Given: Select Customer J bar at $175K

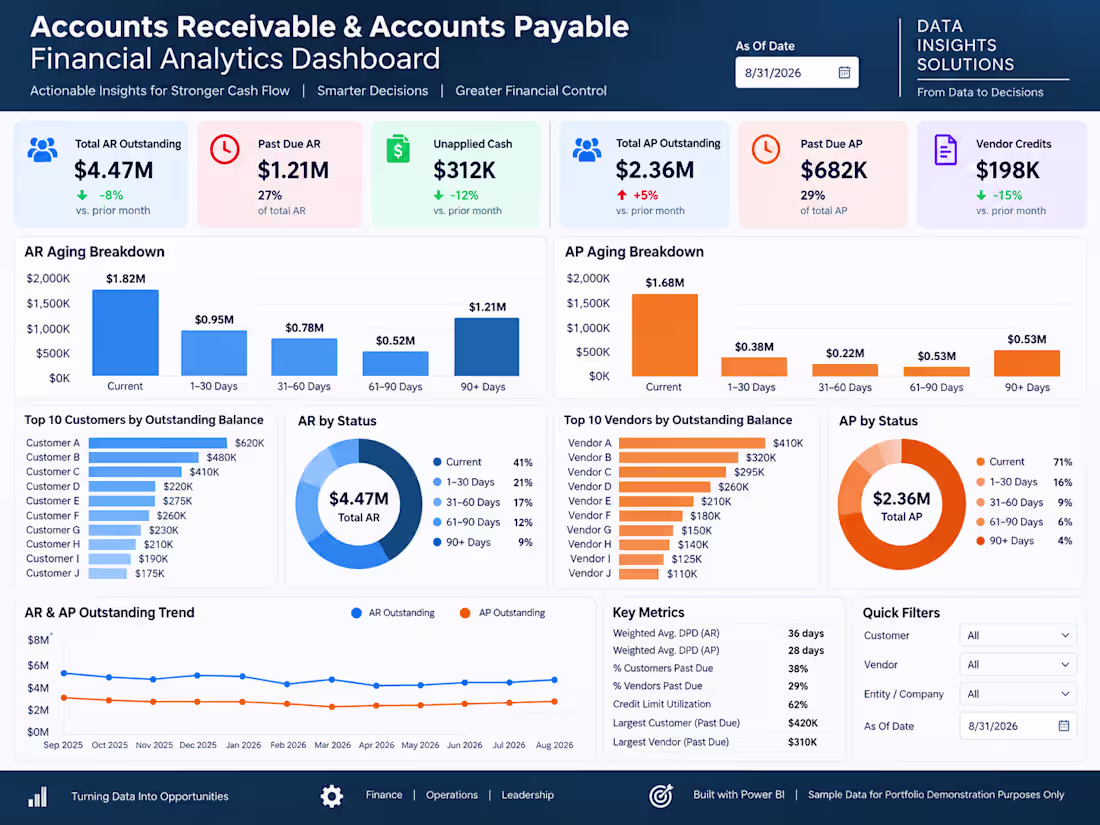Looking at the screenshot, I should [x=107, y=573].
